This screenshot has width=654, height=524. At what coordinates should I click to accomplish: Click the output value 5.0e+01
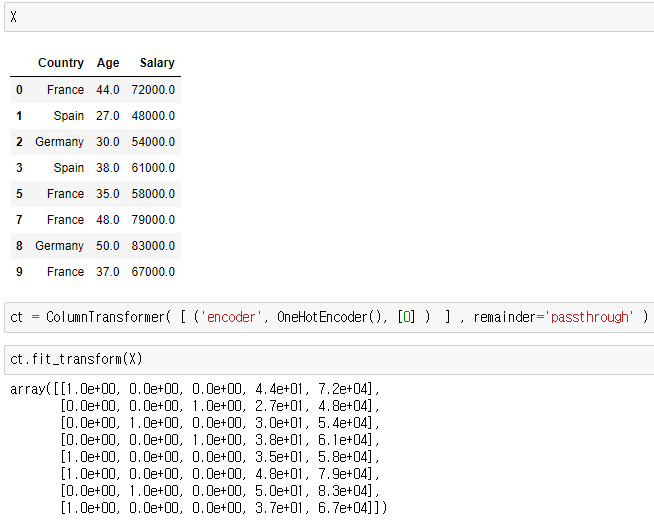pos(279,491)
